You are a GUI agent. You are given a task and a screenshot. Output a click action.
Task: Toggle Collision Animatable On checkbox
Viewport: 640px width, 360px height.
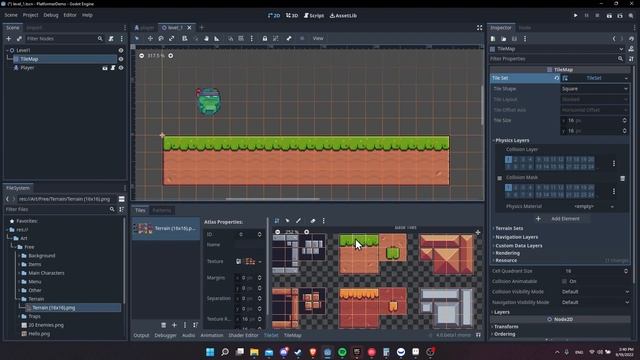pyautogui.click(x=564, y=281)
